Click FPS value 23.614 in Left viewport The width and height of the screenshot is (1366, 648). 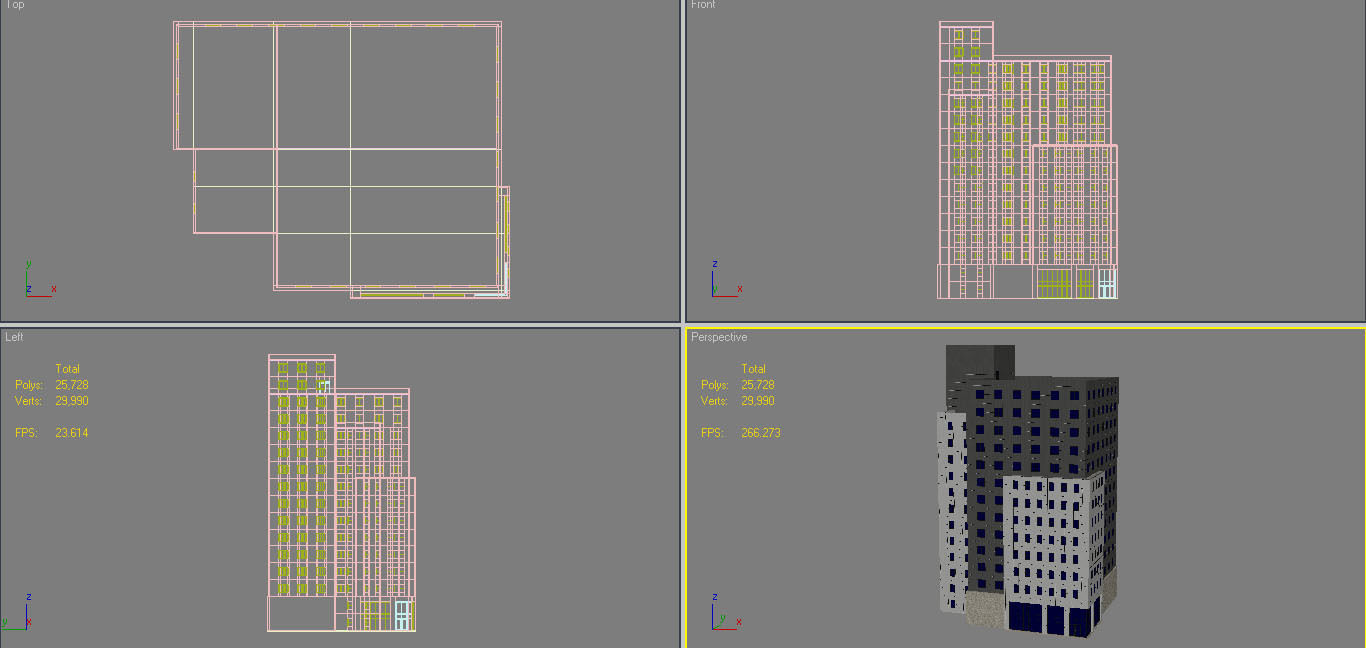coord(72,433)
